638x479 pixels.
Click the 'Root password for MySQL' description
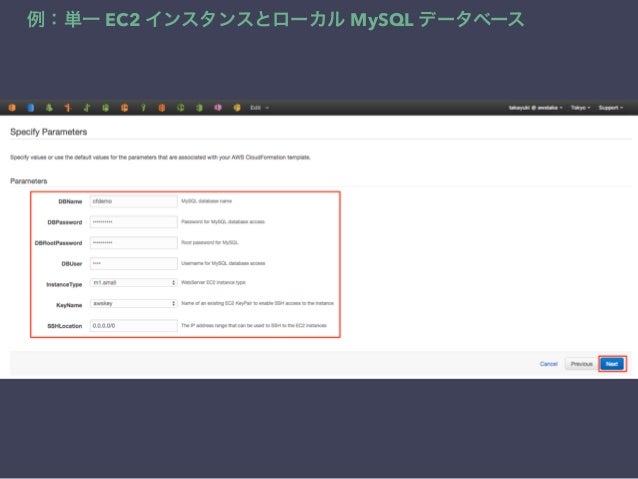click(210, 243)
